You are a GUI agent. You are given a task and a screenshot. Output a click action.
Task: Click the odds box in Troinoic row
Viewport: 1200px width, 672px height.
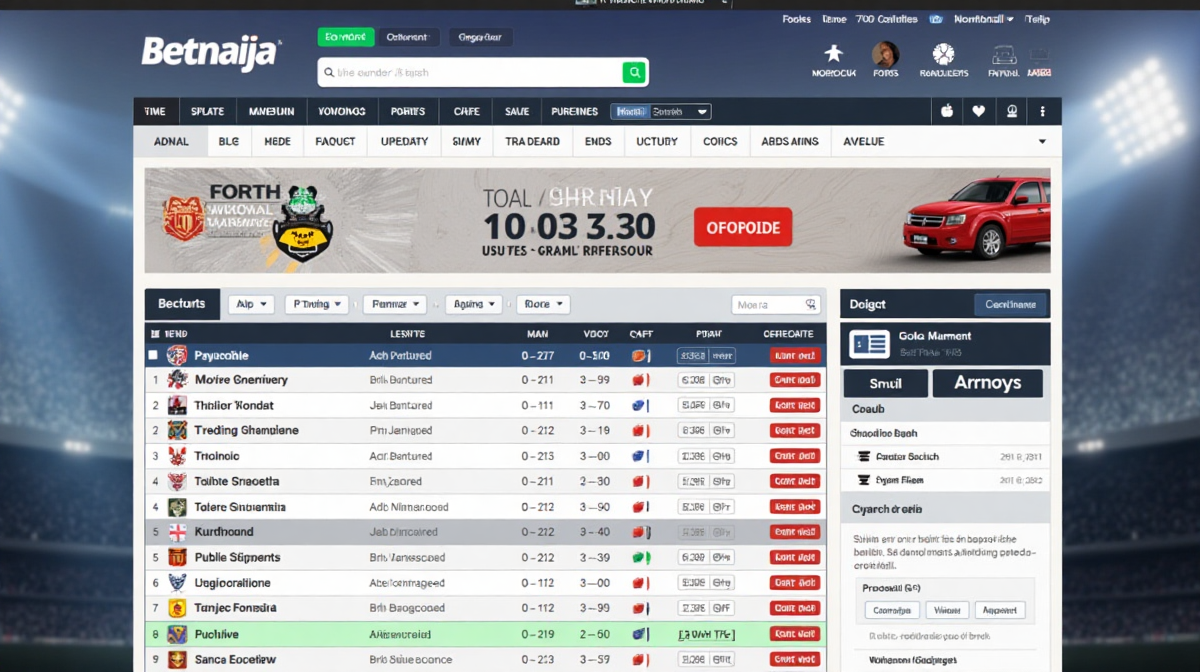(706, 456)
